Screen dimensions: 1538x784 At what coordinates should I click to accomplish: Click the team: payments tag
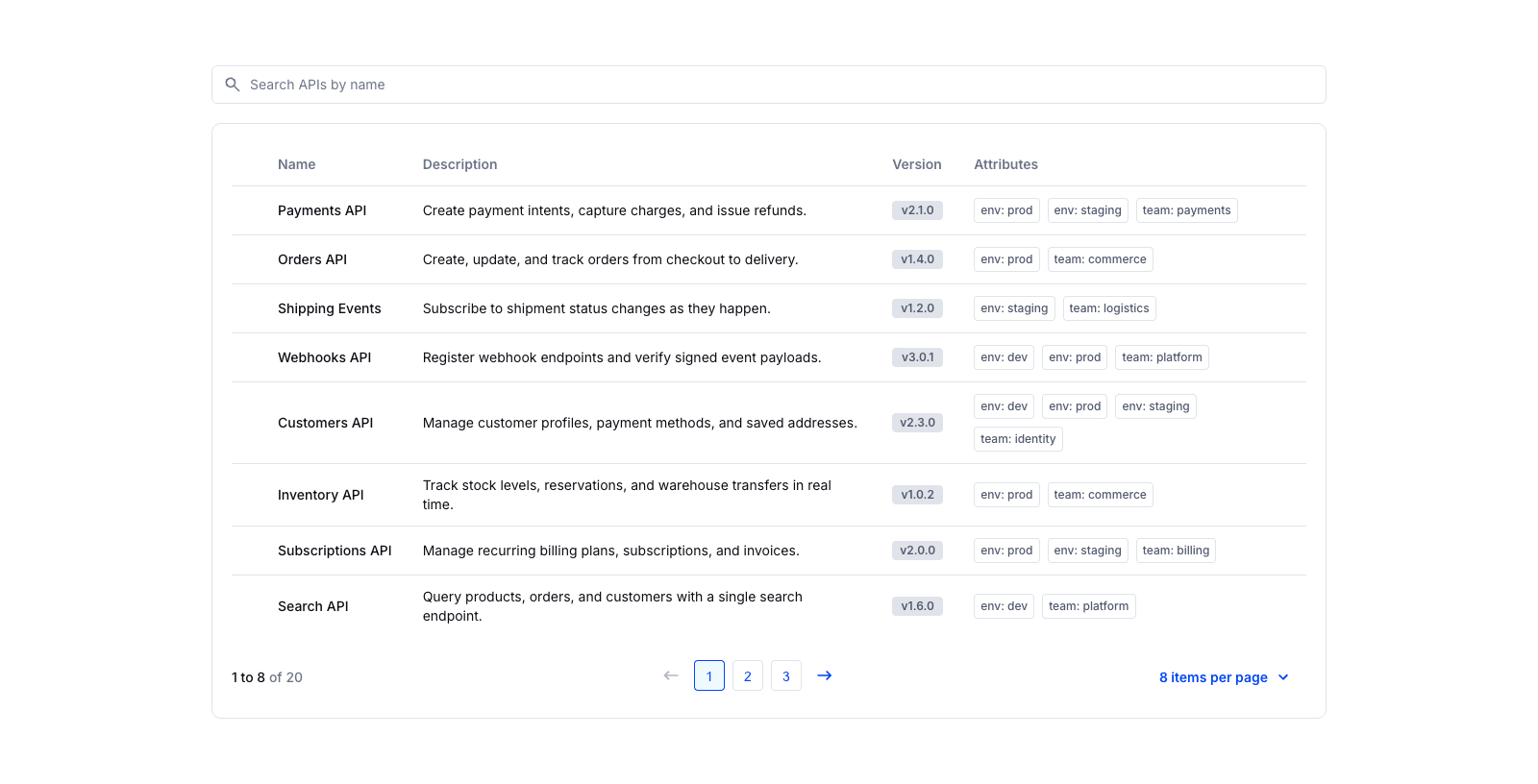point(1186,210)
